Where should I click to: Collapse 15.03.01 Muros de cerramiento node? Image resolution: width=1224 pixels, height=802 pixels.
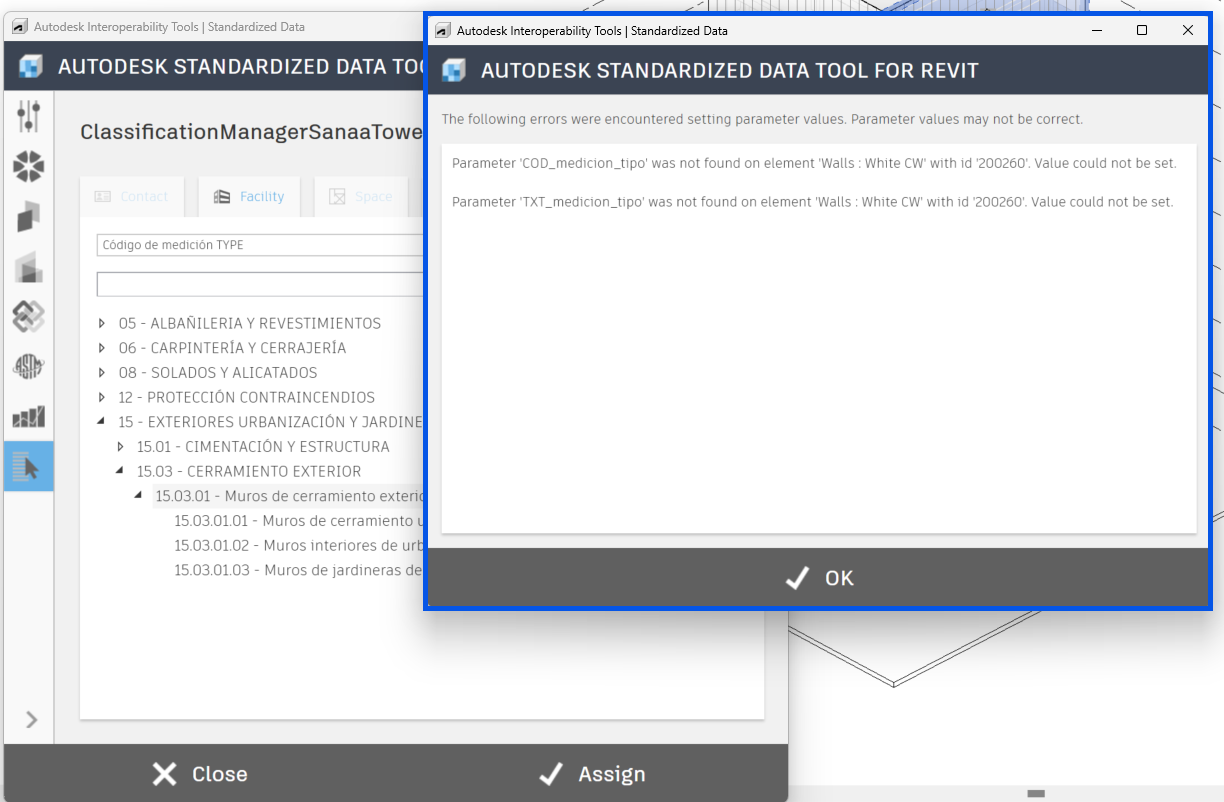(138, 496)
